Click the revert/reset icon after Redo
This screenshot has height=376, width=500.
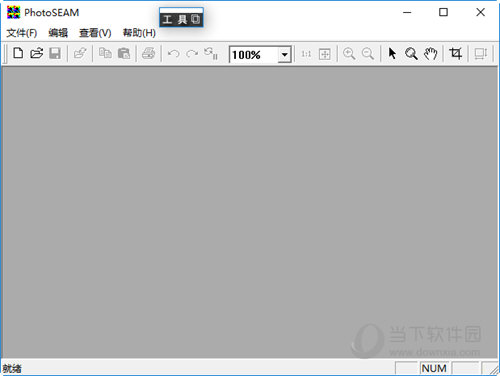(x=211, y=53)
